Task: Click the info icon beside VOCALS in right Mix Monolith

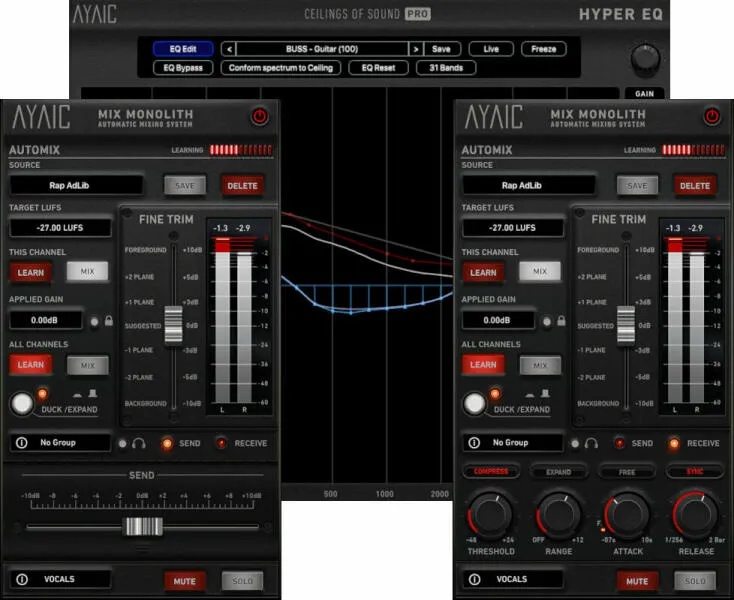Action: [474, 579]
